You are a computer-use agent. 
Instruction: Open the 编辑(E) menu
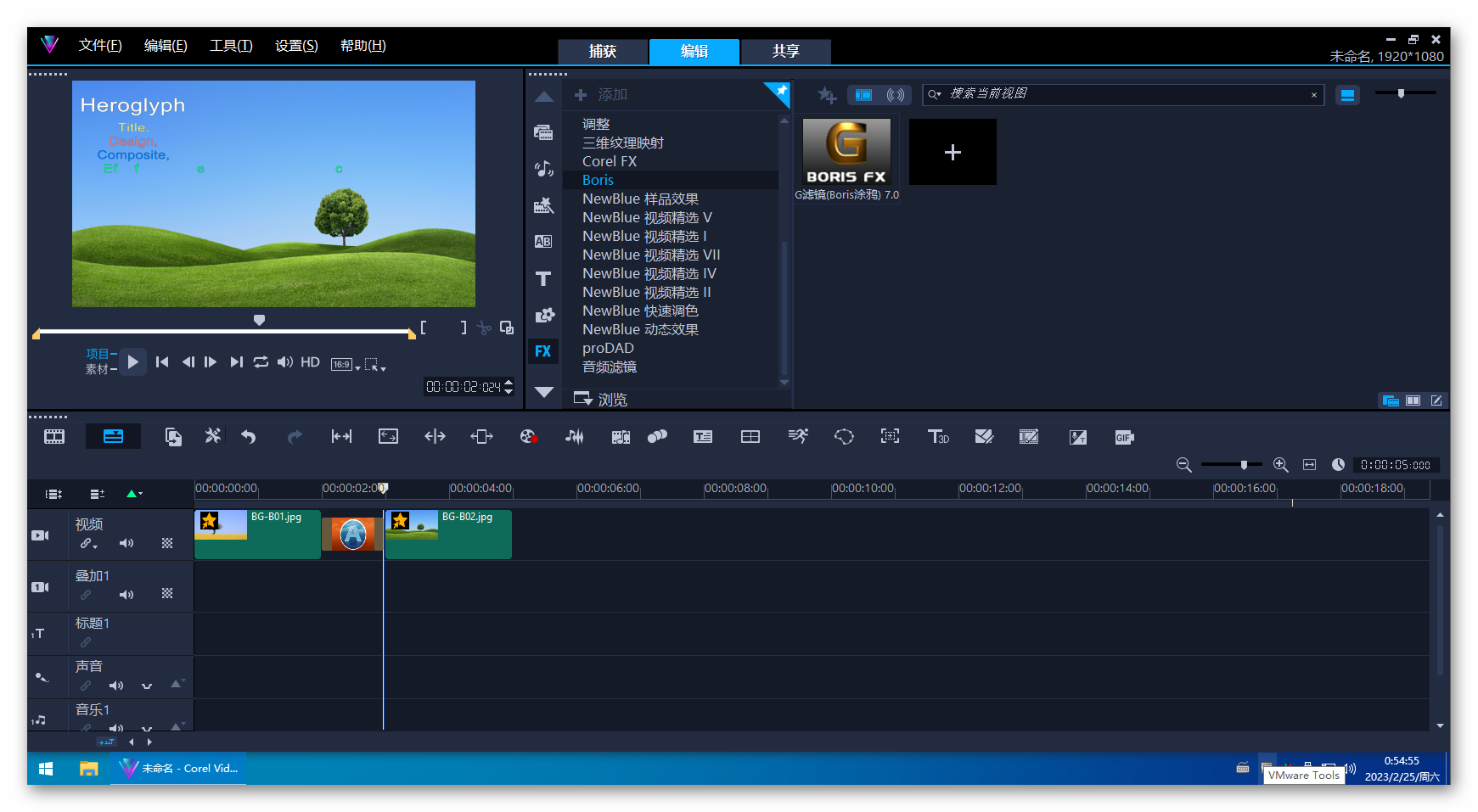(x=166, y=46)
